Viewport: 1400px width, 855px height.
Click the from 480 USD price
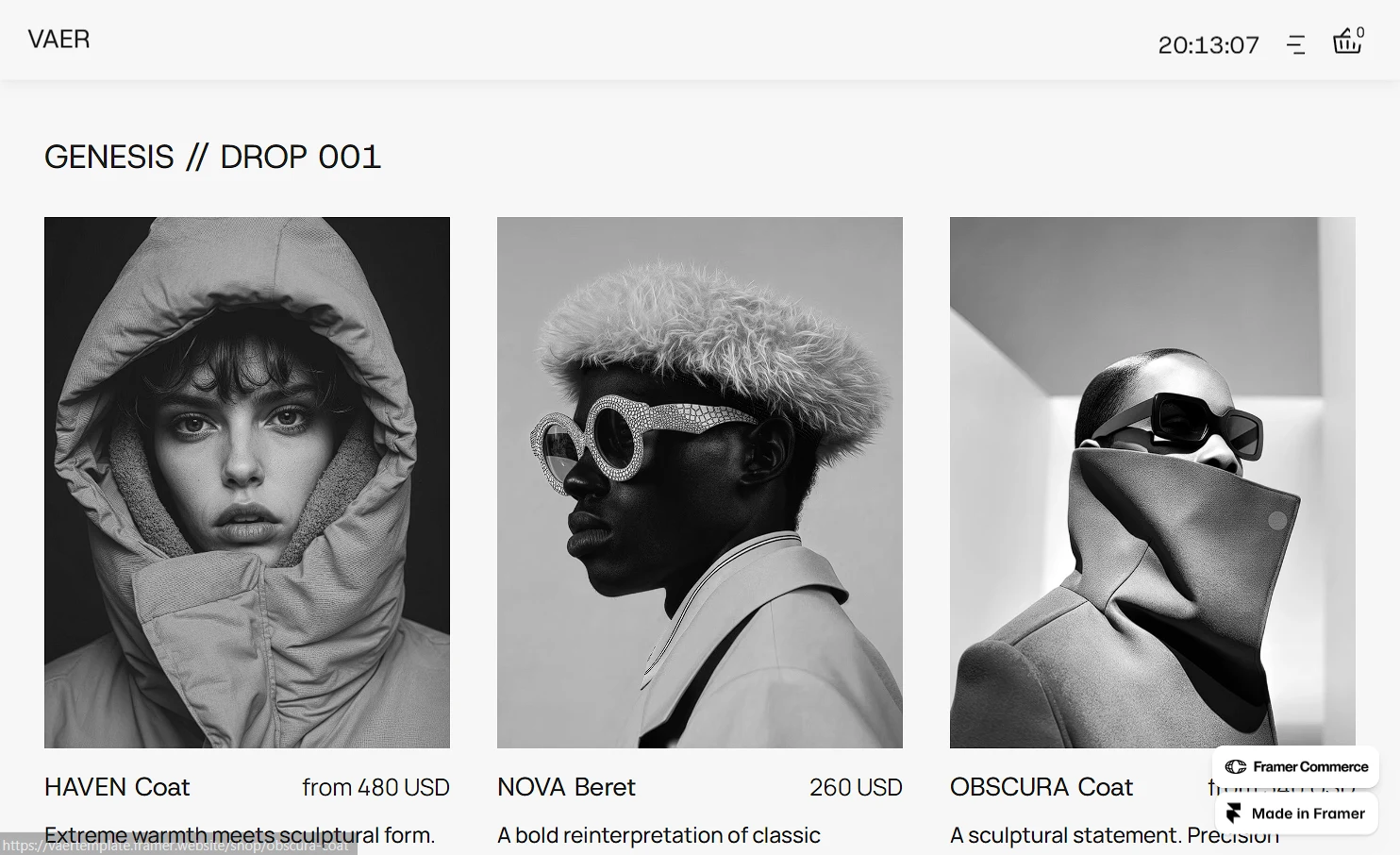pos(375,787)
